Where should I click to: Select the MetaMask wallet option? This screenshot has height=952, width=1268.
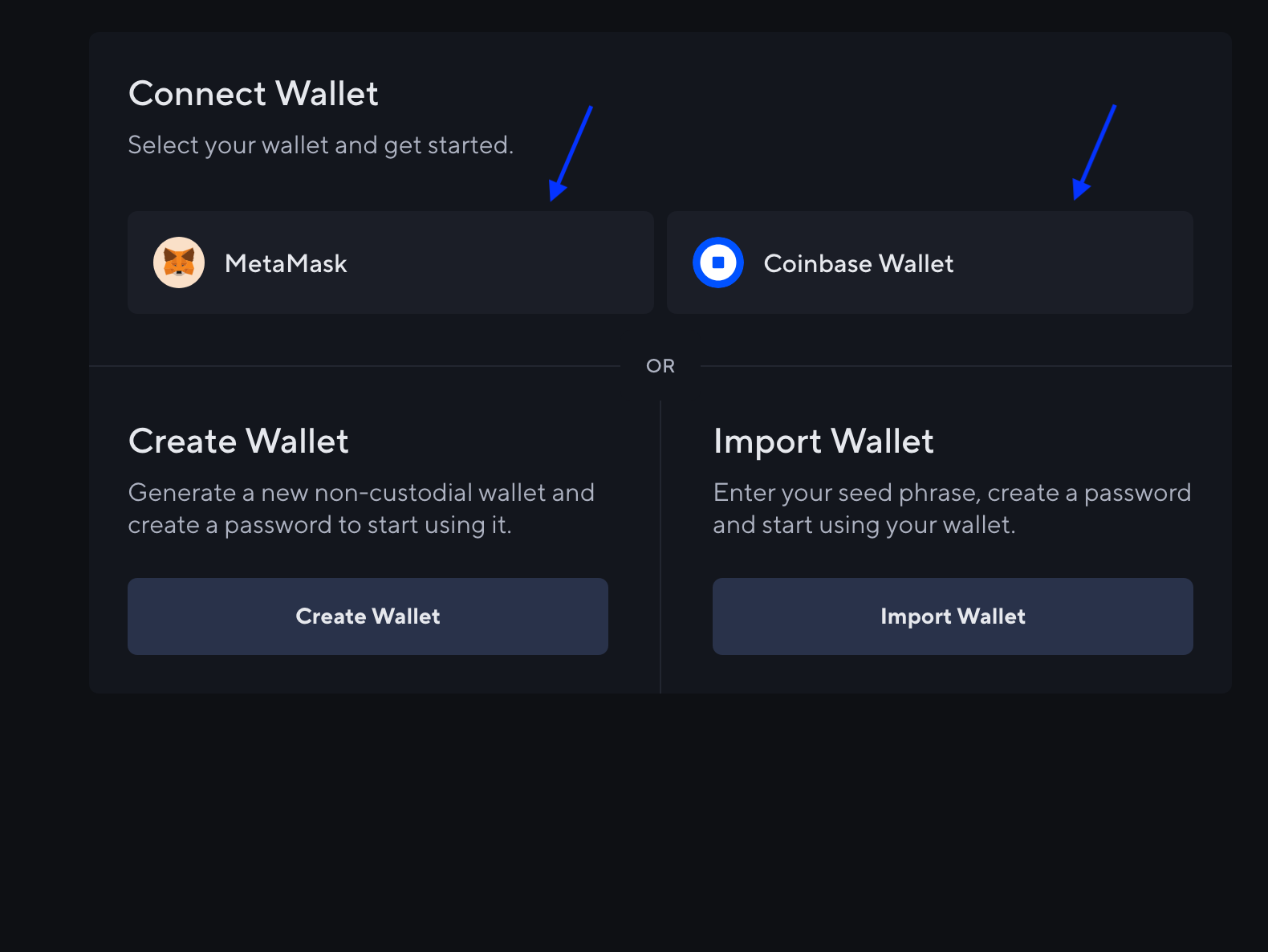pos(390,262)
